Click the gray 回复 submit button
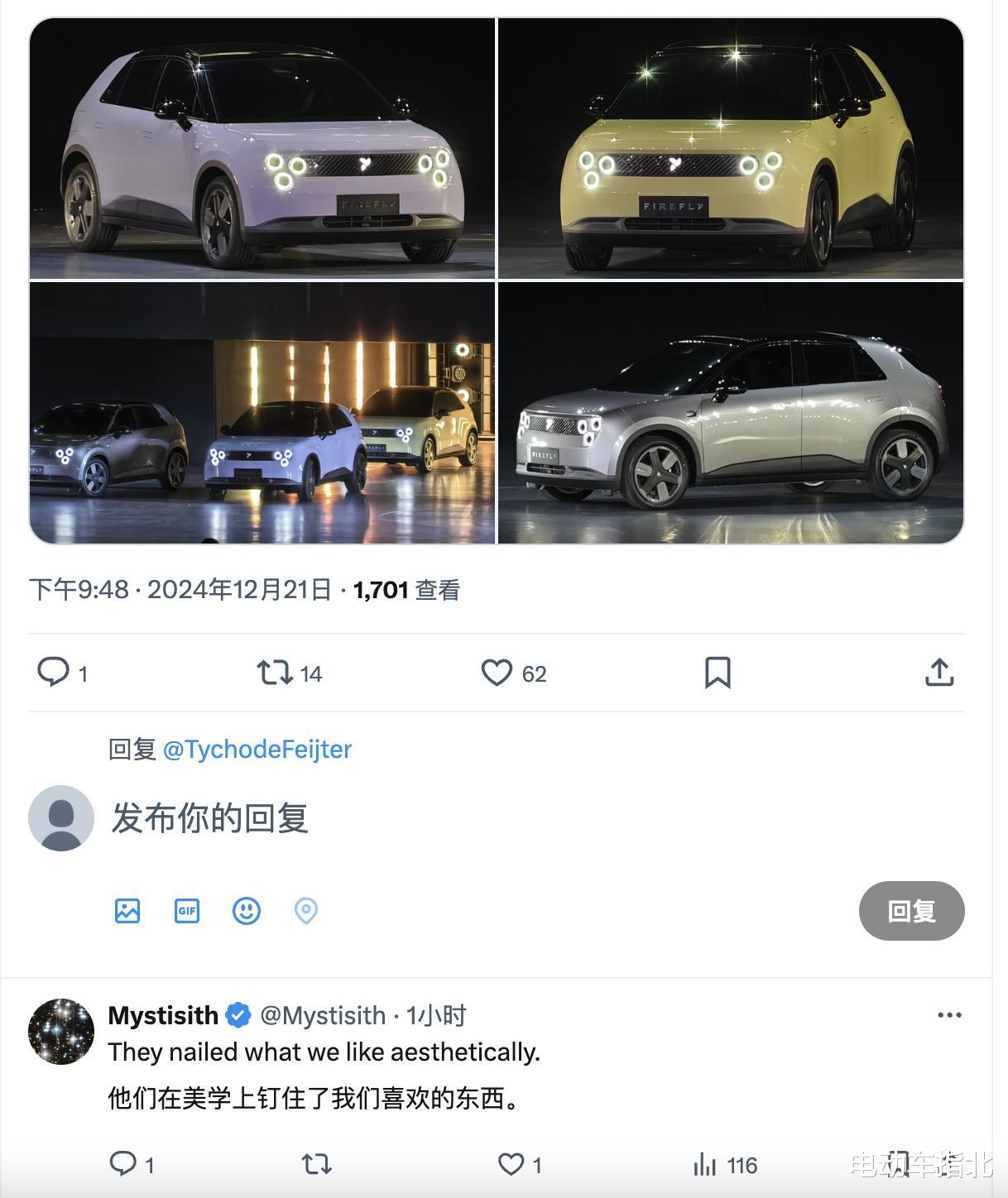Screen dimensions: 1008x1198 (911, 911)
